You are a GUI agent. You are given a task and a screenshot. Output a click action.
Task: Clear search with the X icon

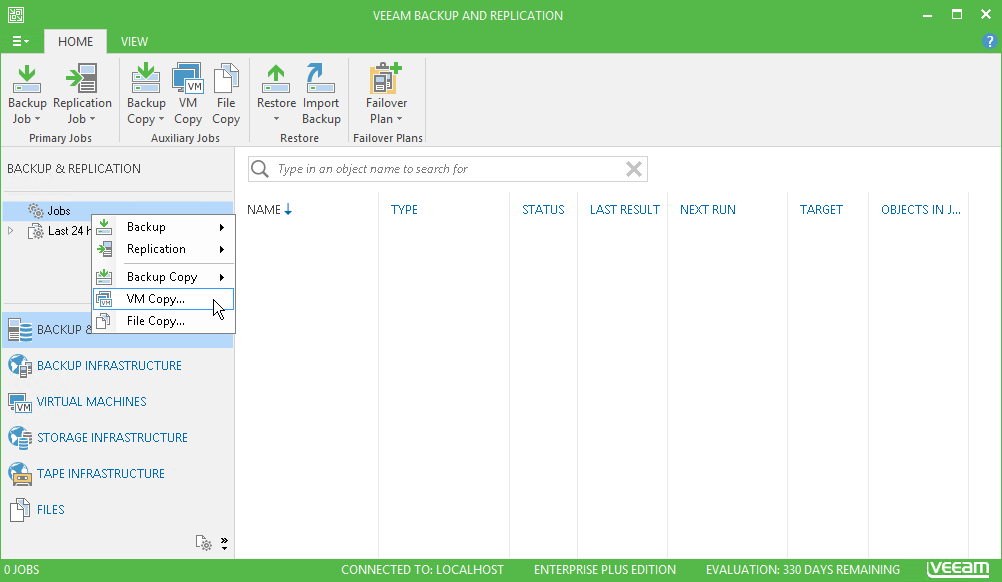tap(633, 169)
